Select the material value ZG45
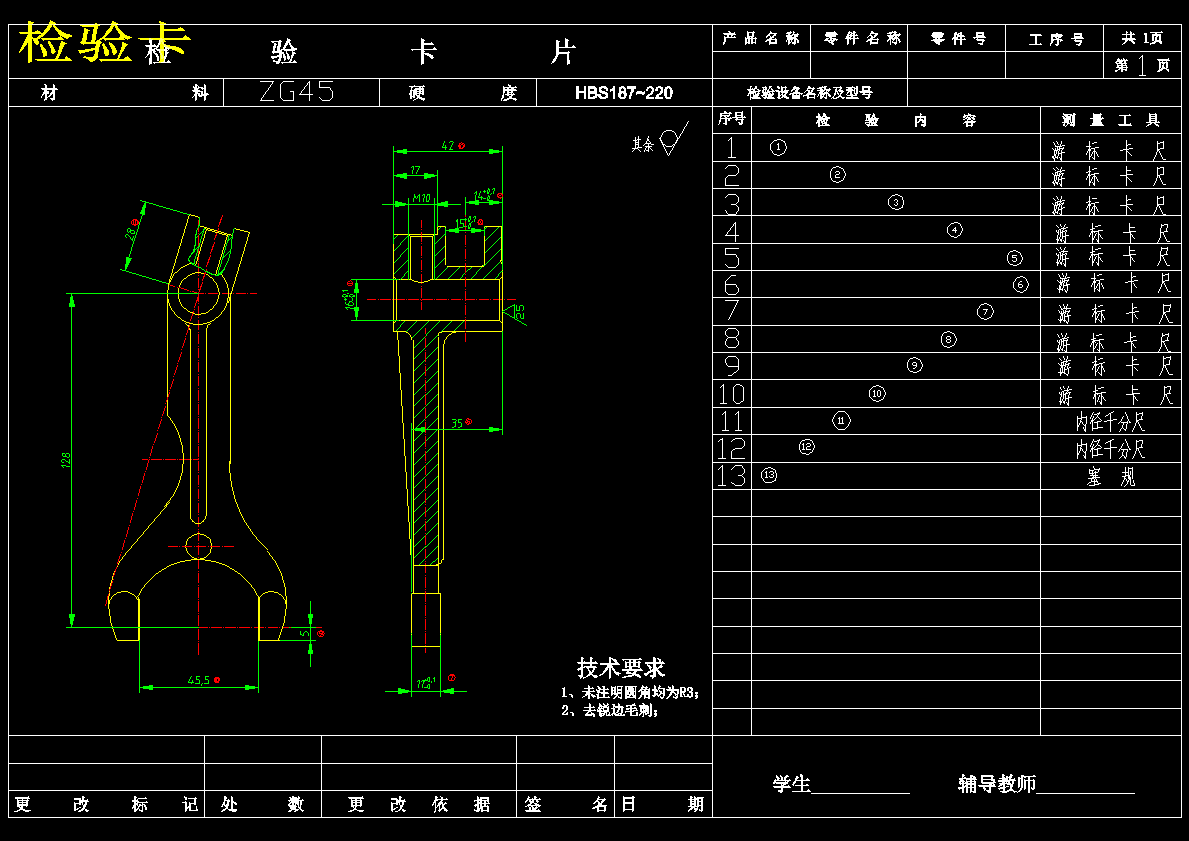1189x841 pixels. coord(296,93)
